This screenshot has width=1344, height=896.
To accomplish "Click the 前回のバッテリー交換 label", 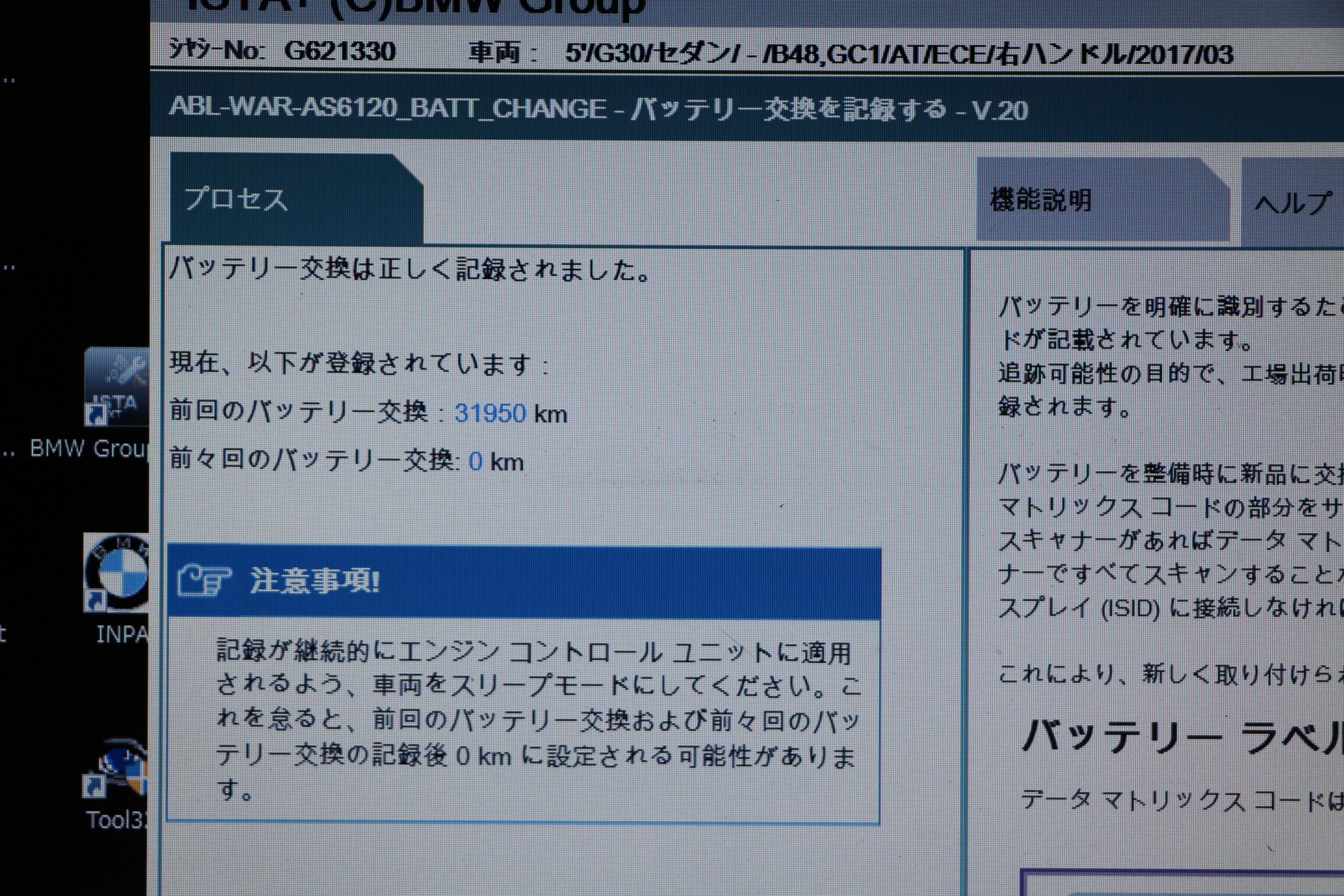I will [x=299, y=412].
